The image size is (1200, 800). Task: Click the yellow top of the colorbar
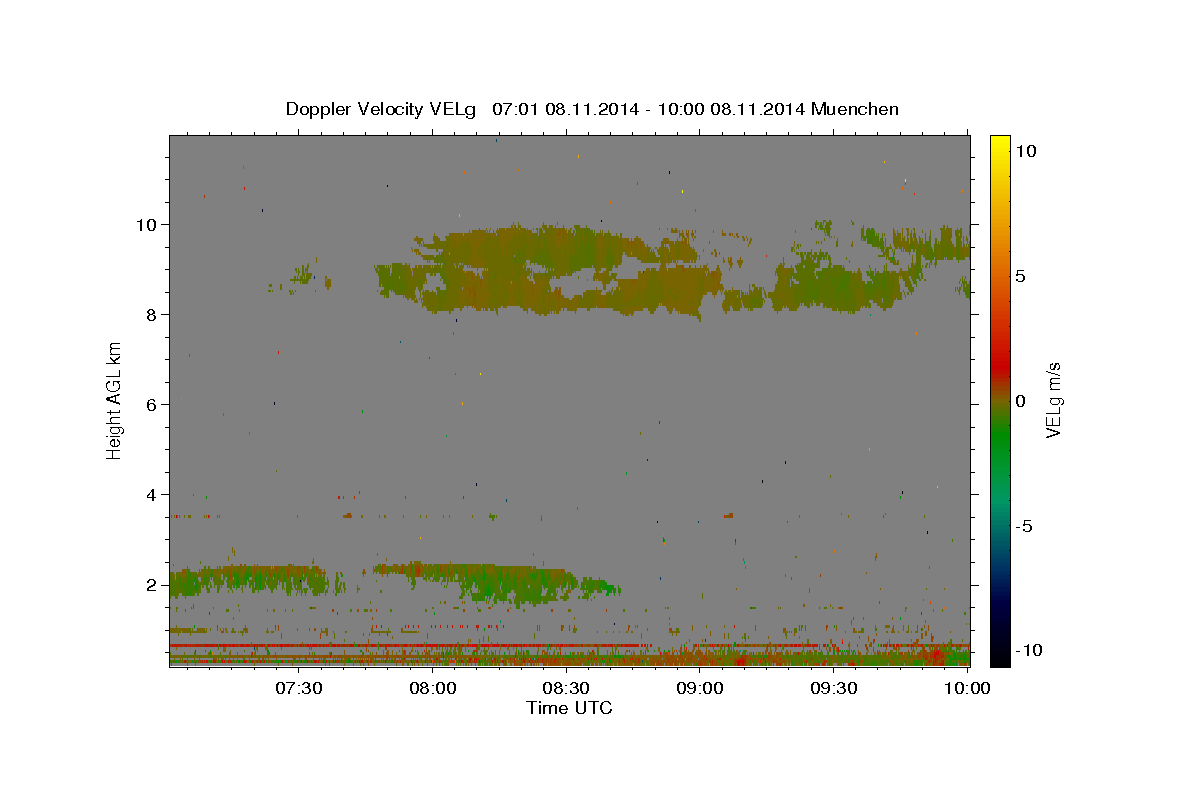1000,142
